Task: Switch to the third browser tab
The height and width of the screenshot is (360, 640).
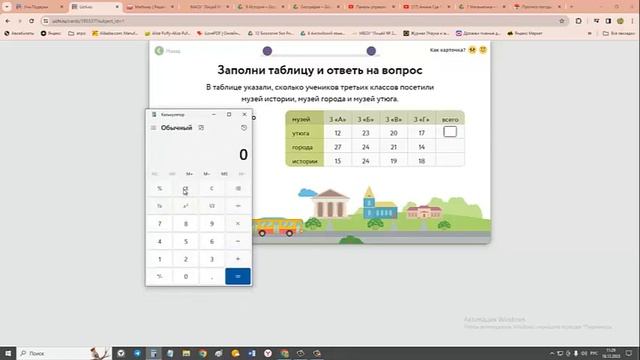Action: click(150, 7)
